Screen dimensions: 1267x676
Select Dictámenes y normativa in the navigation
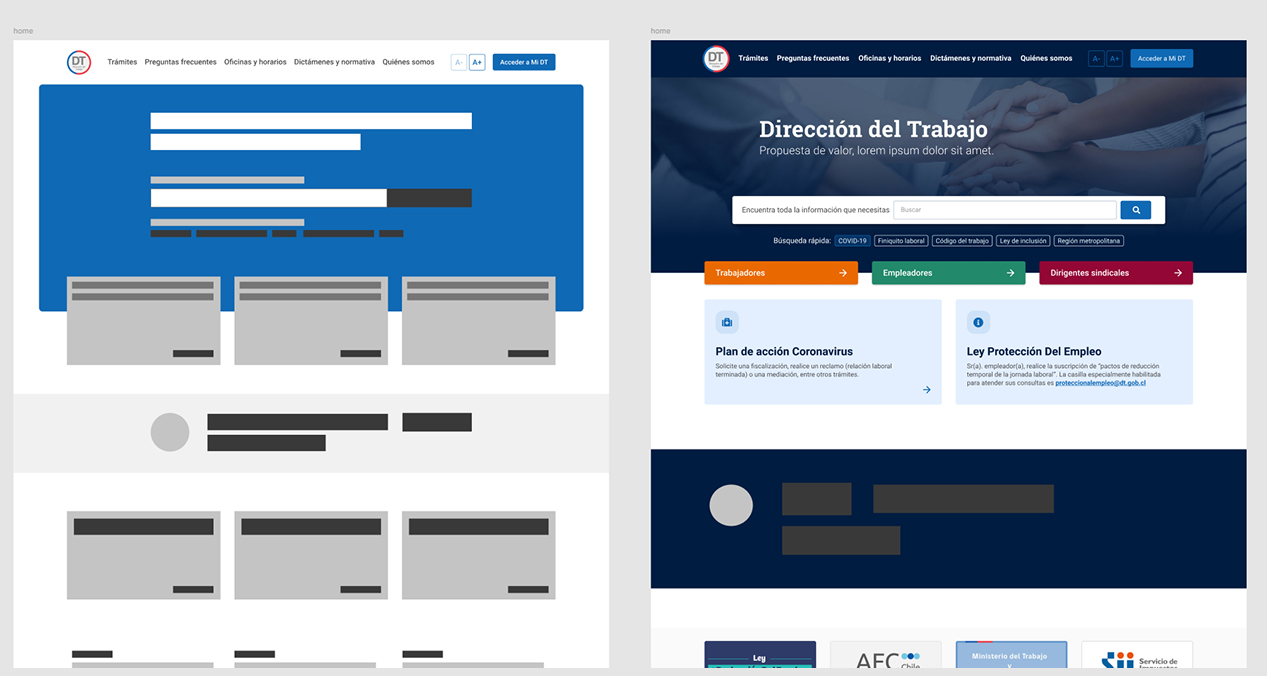[973, 58]
